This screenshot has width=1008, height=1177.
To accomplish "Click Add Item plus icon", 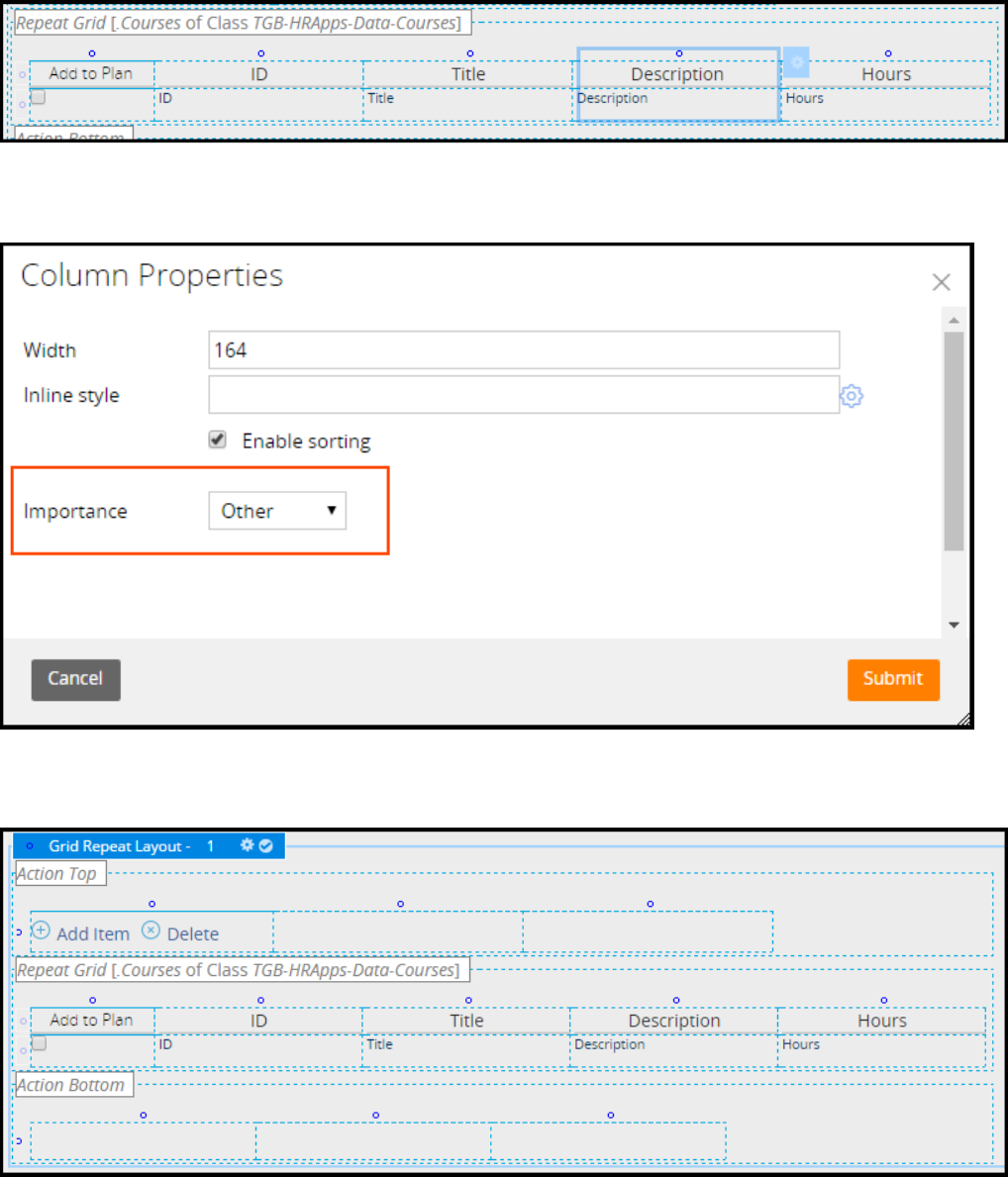I will pos(42,931).
